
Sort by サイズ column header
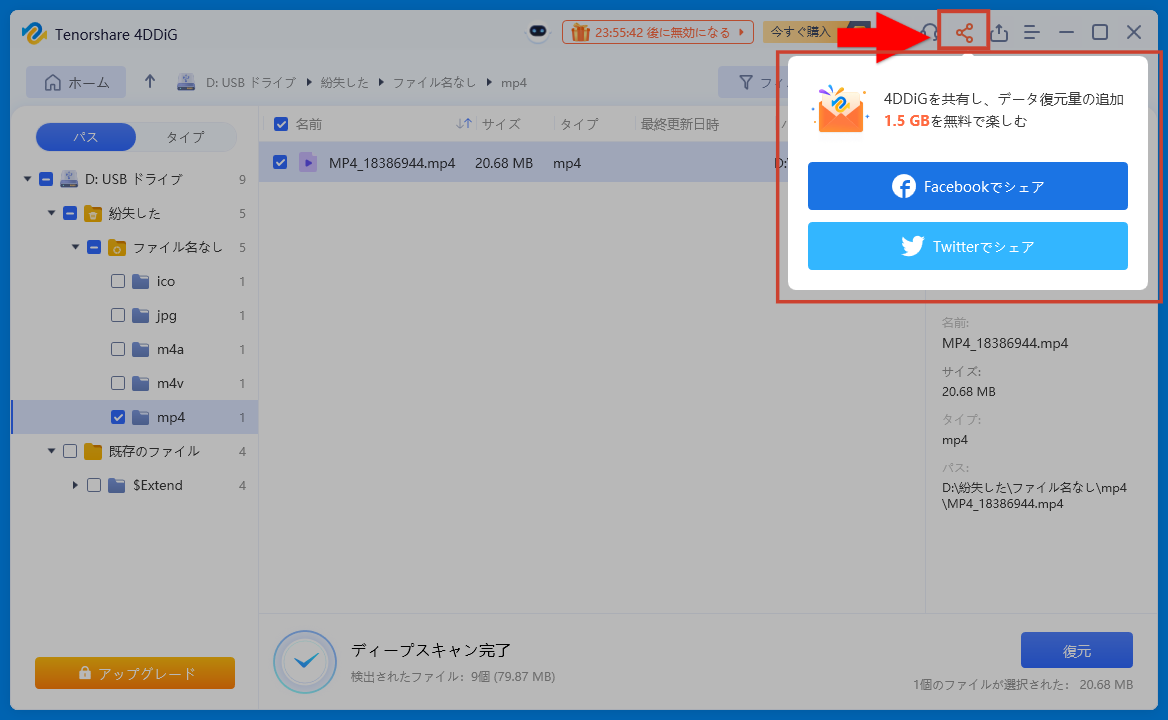501,124
